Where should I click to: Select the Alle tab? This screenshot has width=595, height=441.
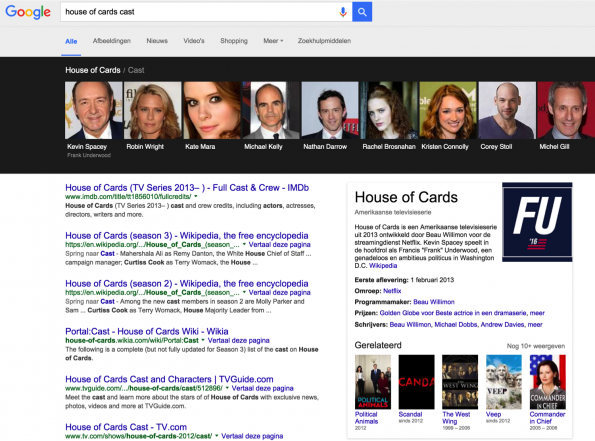tap(71, 41)
